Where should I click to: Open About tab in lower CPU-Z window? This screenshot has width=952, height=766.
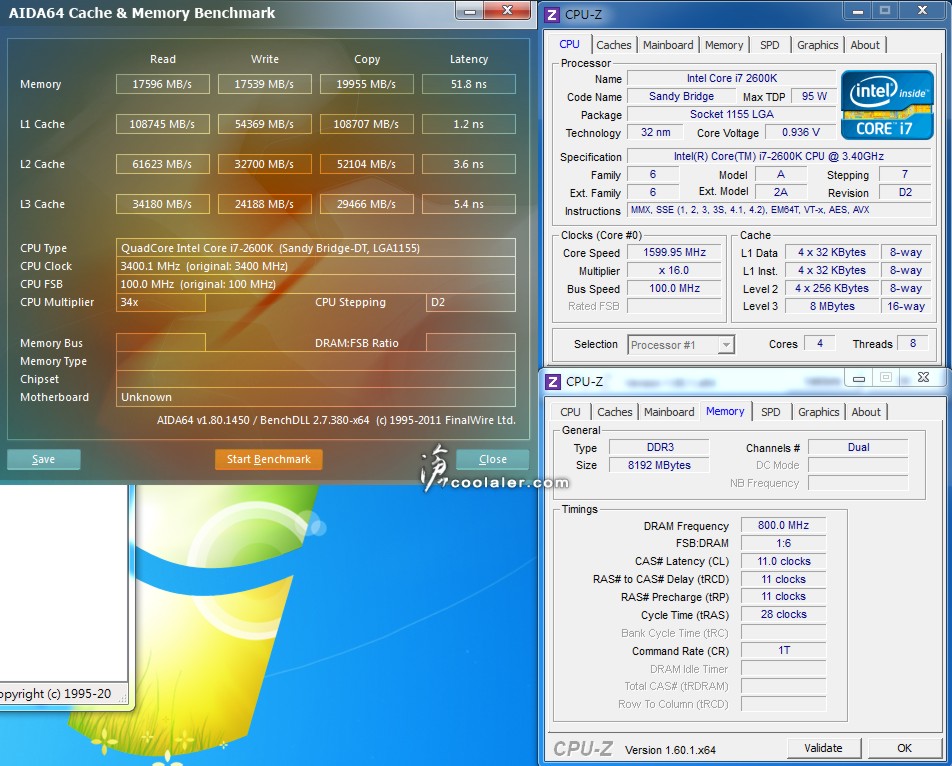(866, 412)
